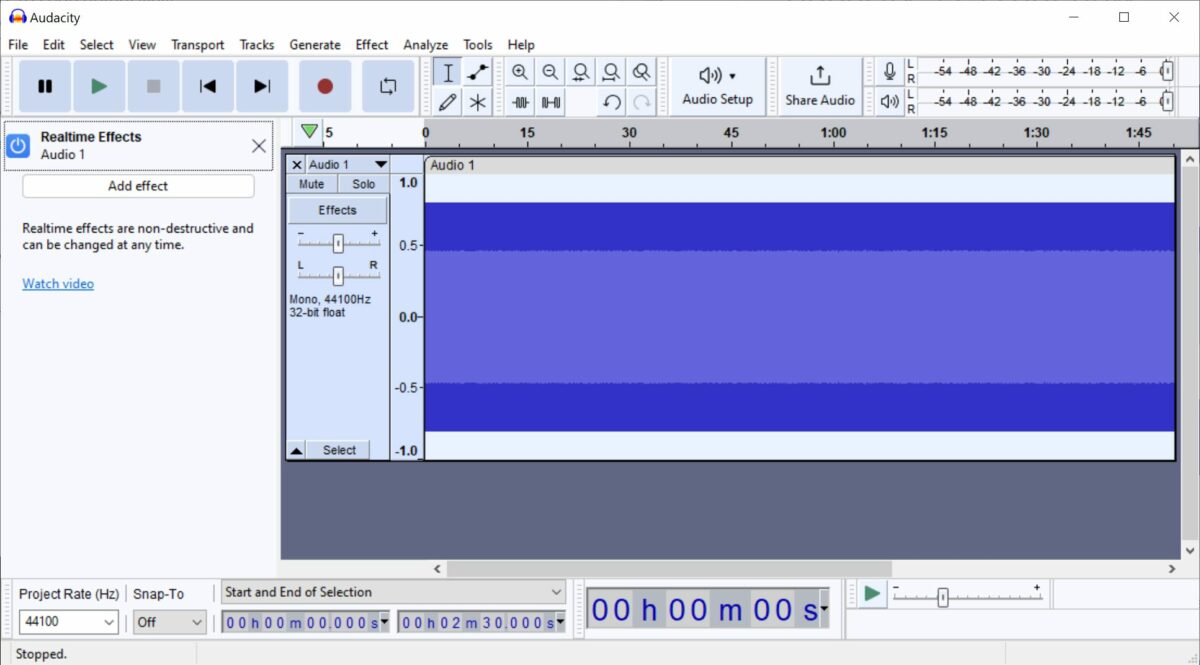Open the Snap-To dropdown
Image resolution: width=1200 pixels, height=665 pixels.
[168, 622]
